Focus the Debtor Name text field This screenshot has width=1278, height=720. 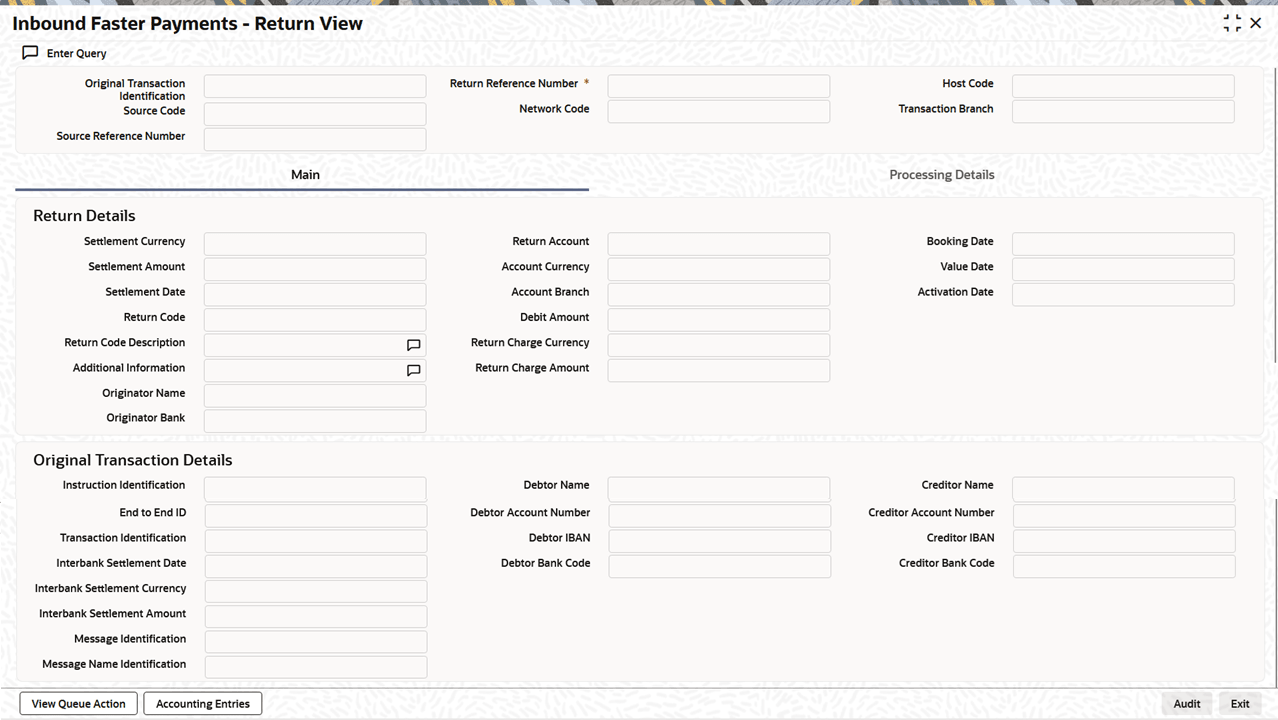coord(718,488)
